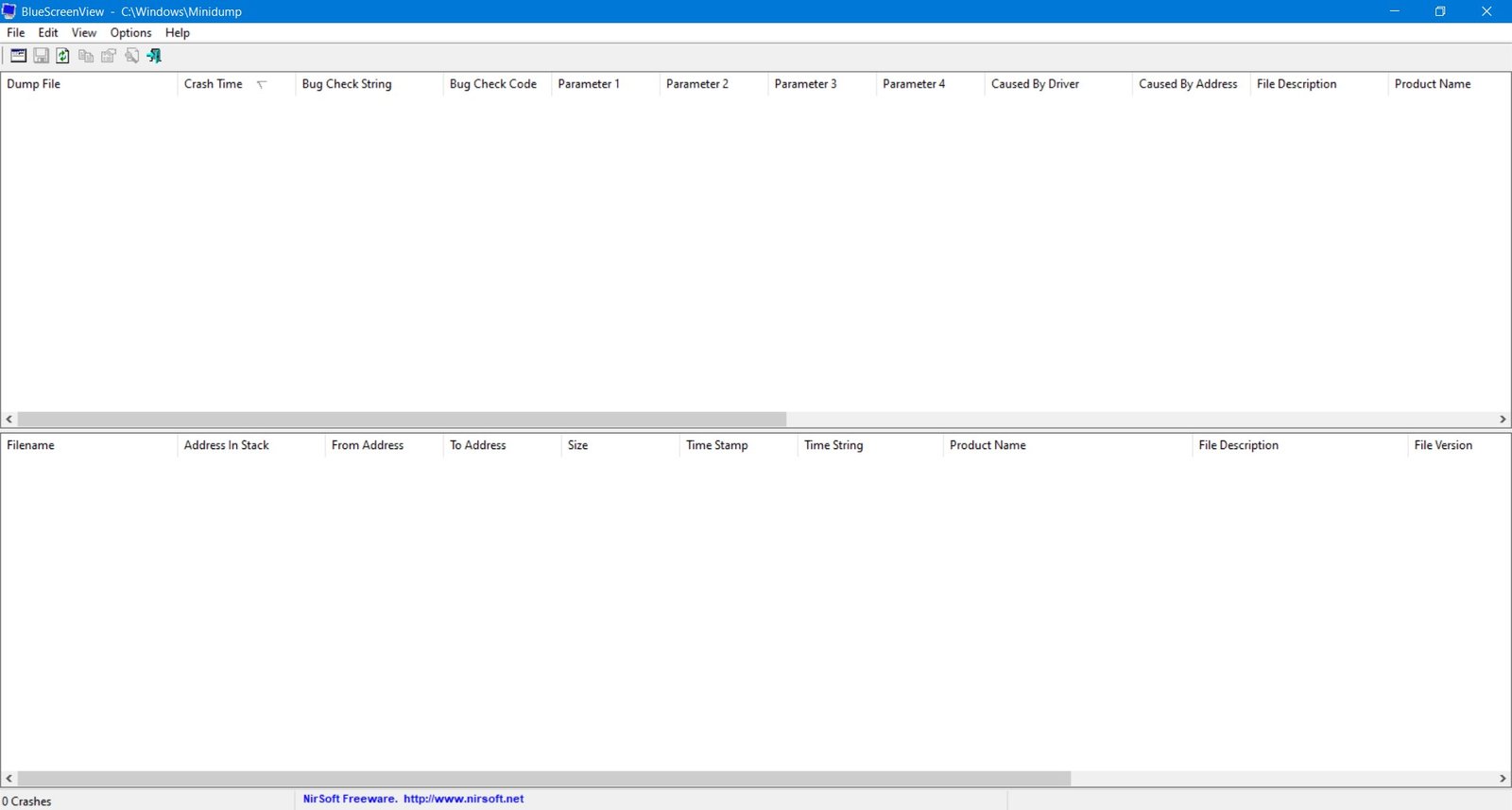Refresh the crash list via toolbar

pos(62,56)
